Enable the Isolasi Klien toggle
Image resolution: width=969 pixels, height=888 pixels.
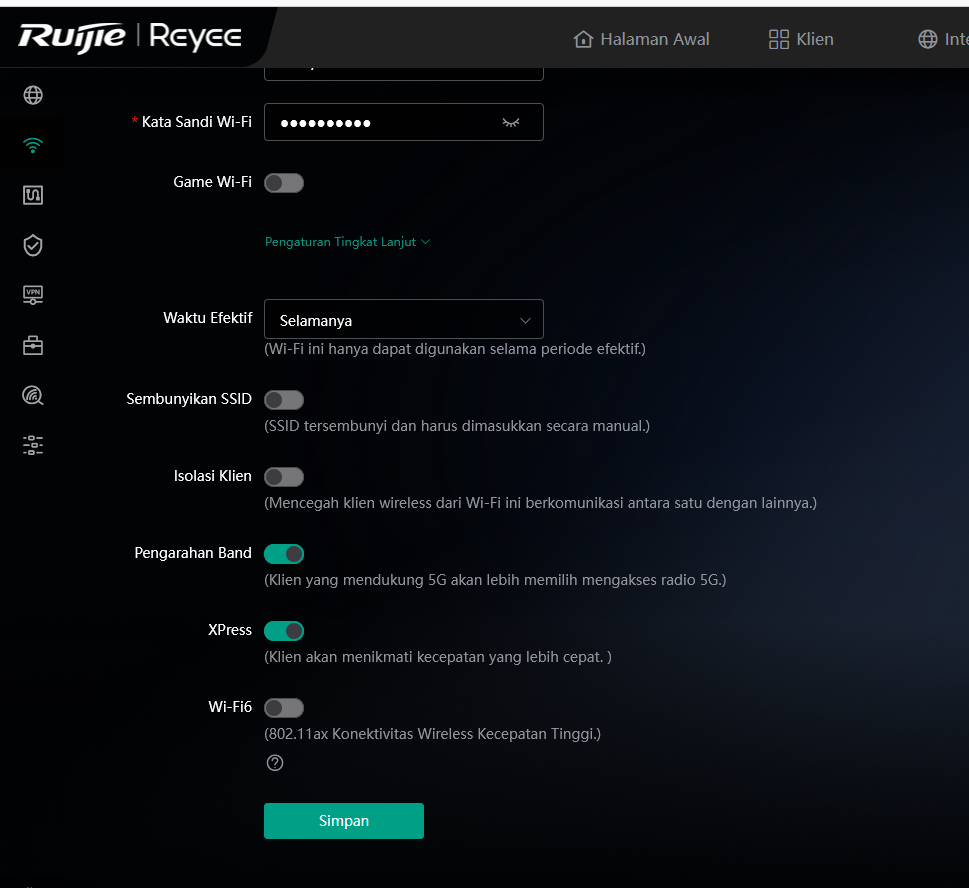[x=284, y=477]
